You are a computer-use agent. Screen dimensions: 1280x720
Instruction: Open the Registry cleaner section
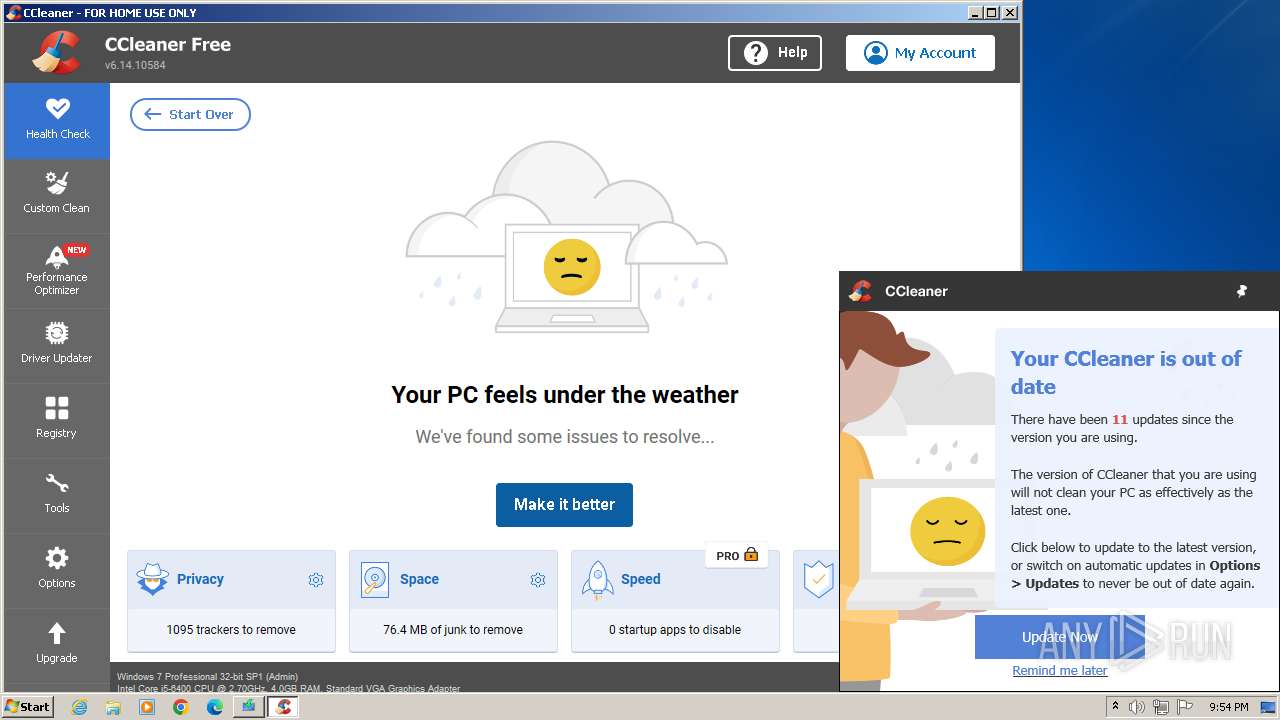coord(57,420)
